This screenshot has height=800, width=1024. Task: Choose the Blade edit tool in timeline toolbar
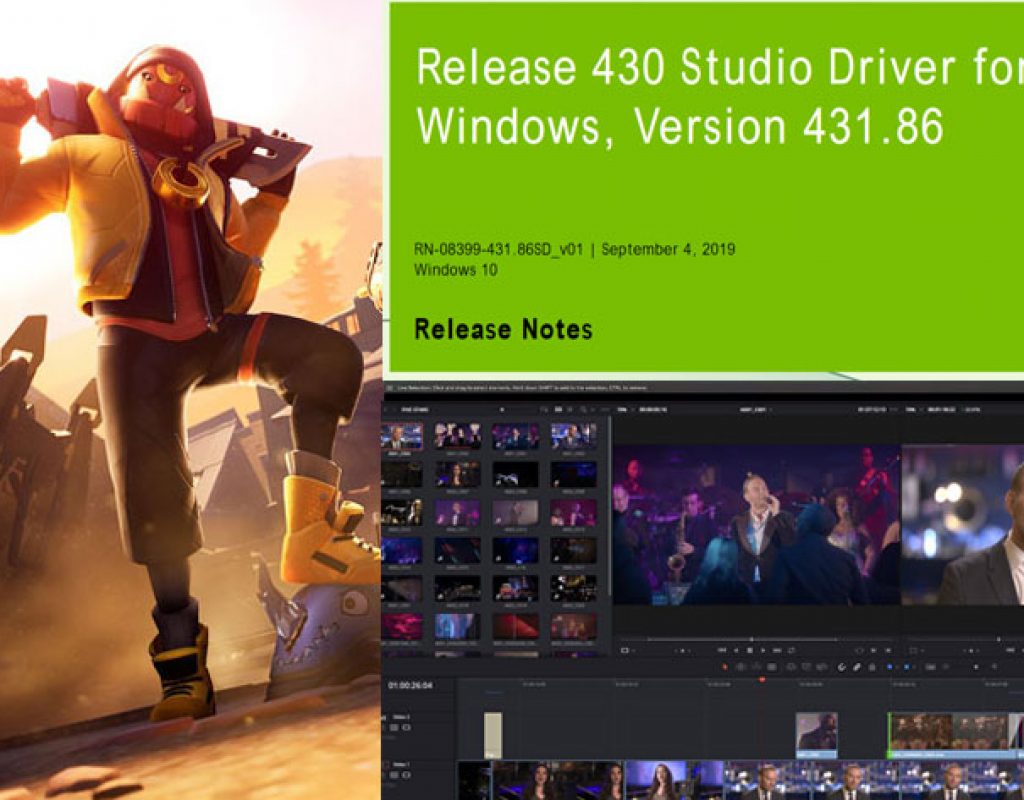point(772,667)
